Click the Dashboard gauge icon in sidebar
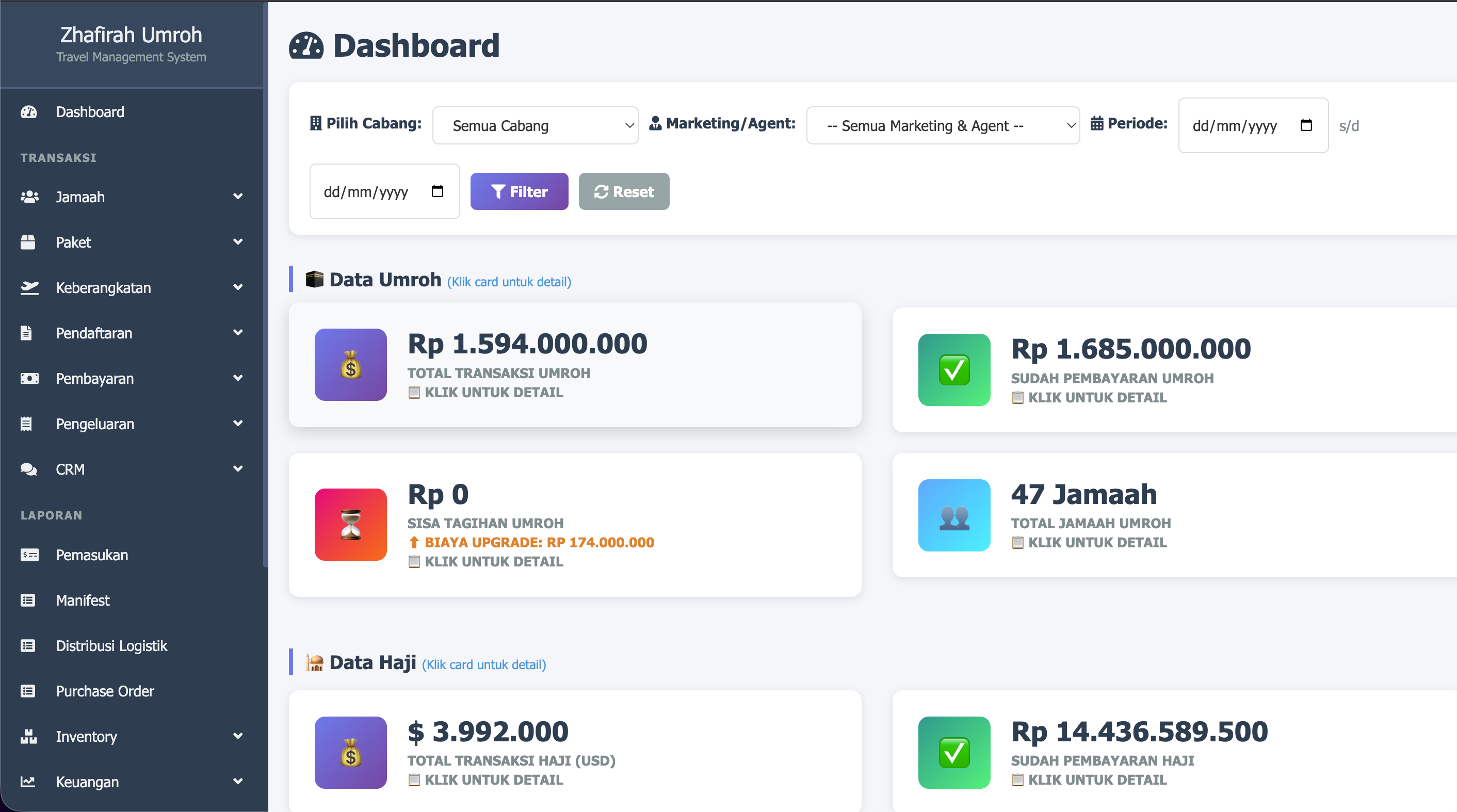 28,112
